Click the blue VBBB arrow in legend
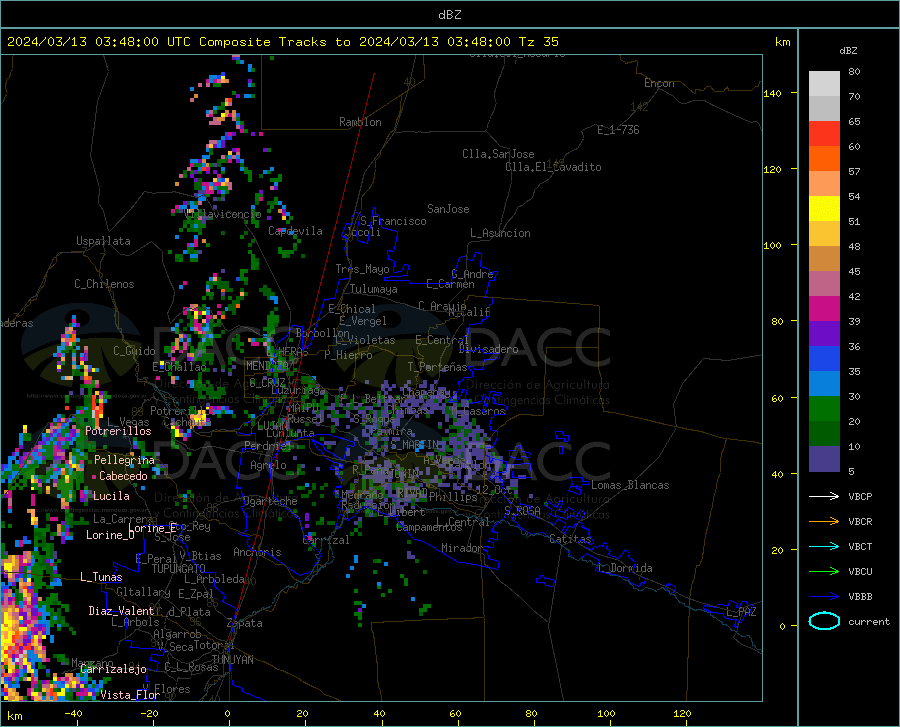900x727 pixels. point(824,596)
